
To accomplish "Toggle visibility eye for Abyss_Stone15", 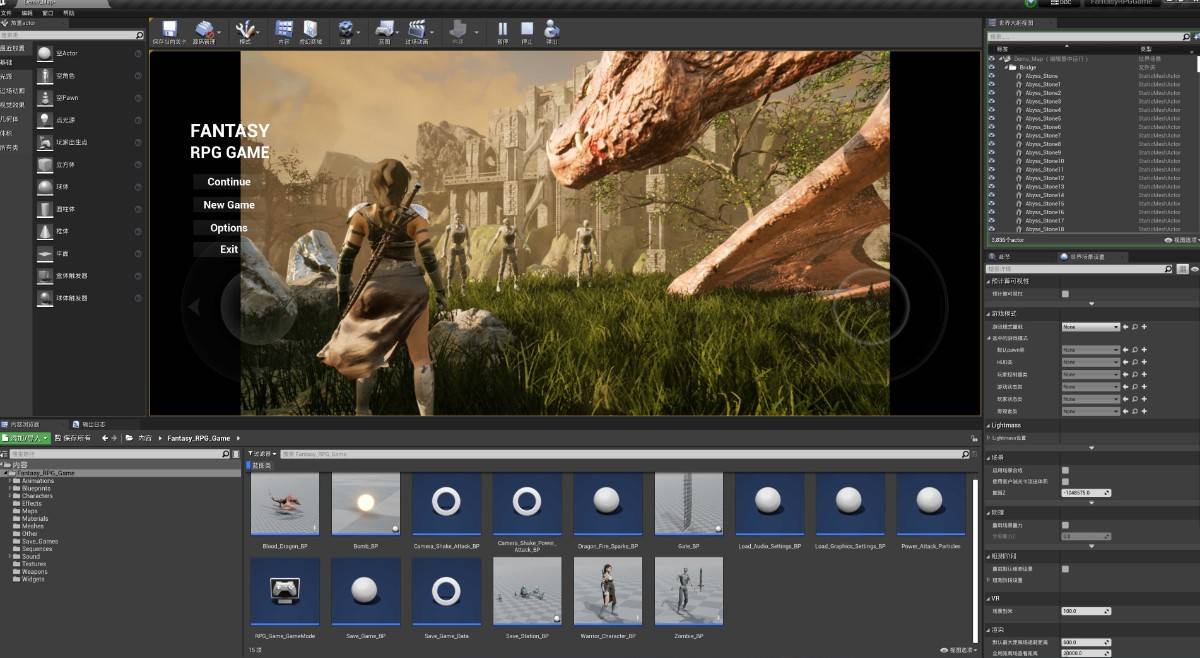I will click(992, 203).
